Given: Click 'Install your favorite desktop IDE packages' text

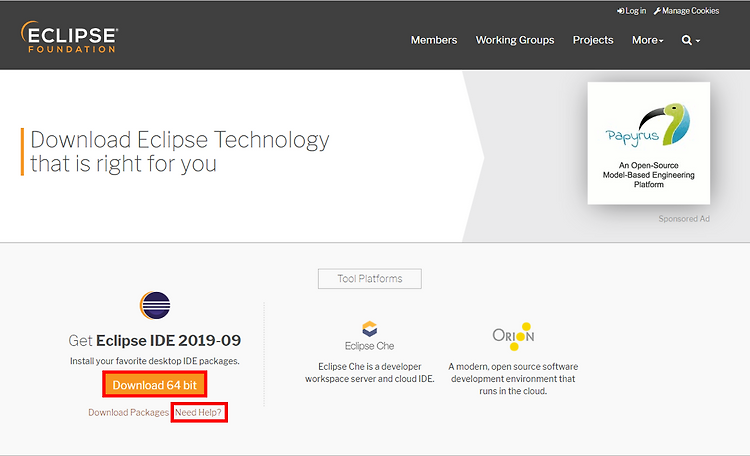Looking at the screenshot, I should (154, 361).
